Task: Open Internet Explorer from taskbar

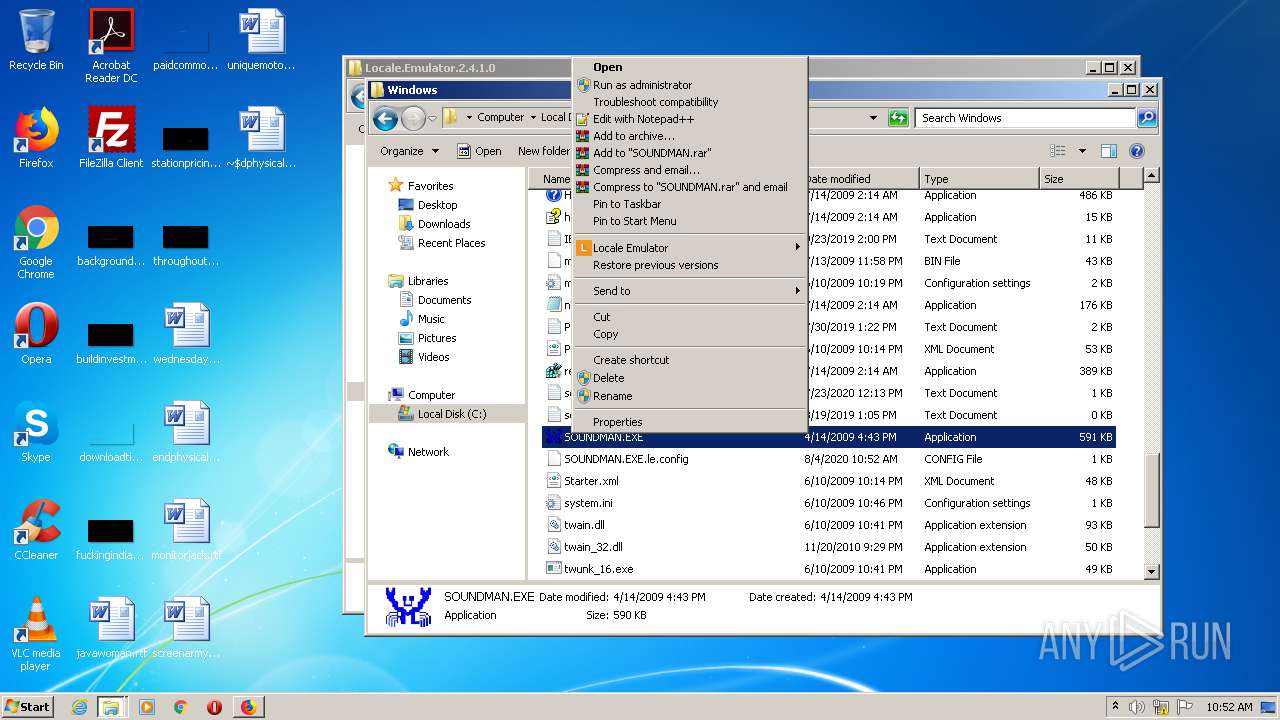Action: pos(79,707)
